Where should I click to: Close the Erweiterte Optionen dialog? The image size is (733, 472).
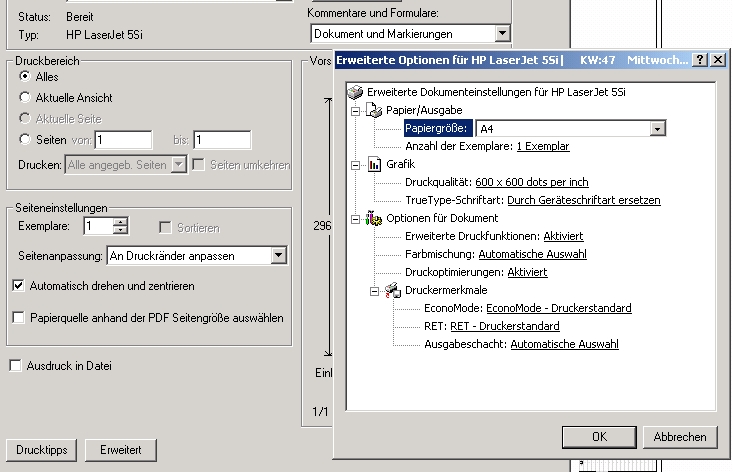[718, 60]
